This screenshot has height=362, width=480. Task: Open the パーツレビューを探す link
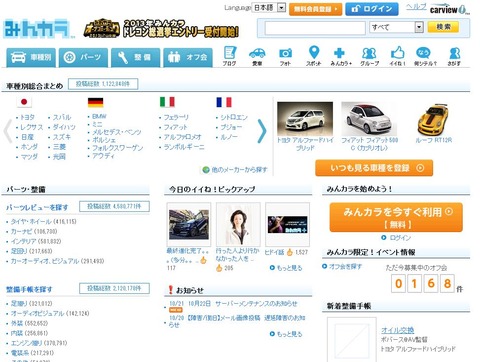[37, 207]
